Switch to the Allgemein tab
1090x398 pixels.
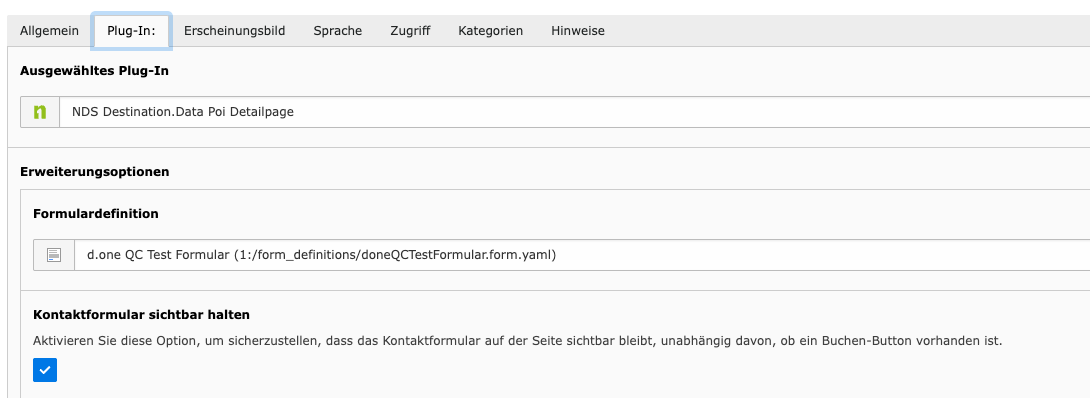[x=49, y=31]
